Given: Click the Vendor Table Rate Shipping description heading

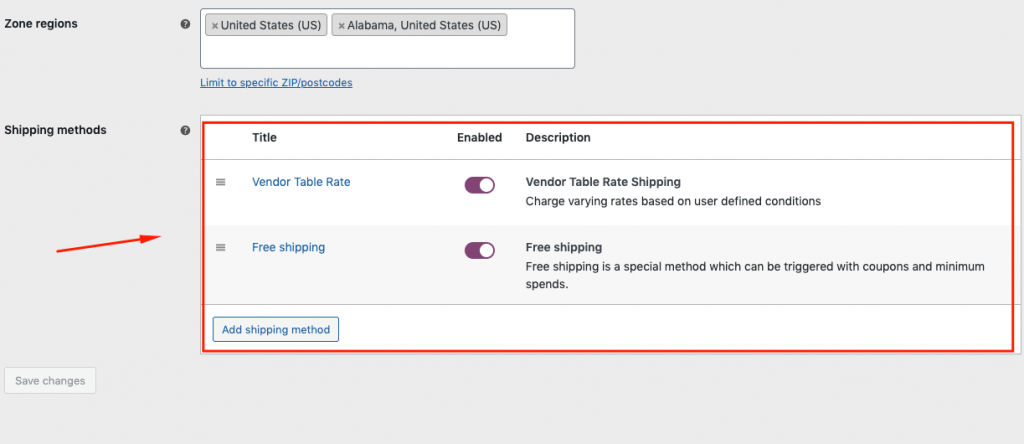Looking at the screenshot, I should 603,182.
